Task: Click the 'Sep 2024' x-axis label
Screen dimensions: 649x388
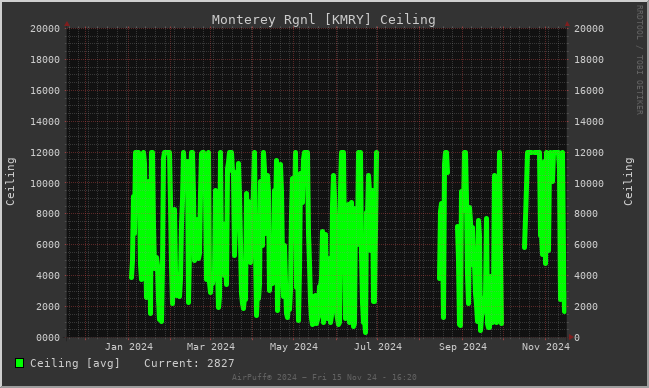Action: (x=463, y=347)
